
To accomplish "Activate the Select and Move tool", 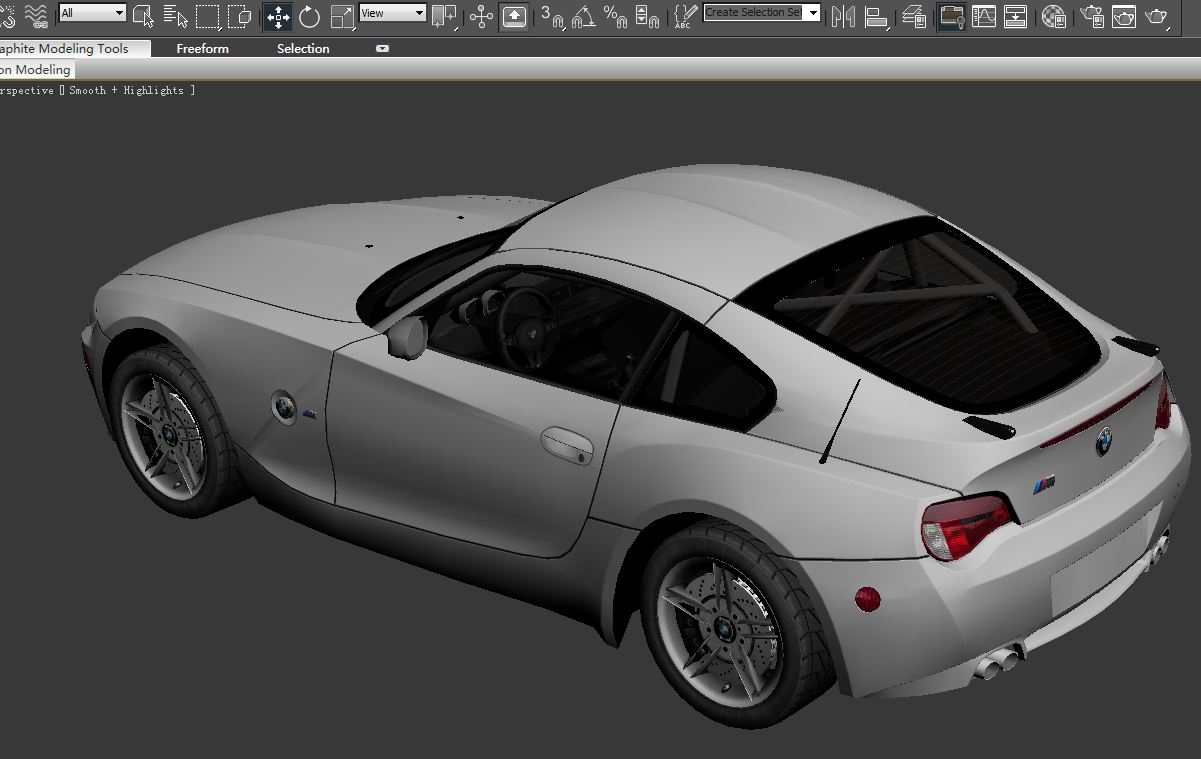I will tap(278, 16).
